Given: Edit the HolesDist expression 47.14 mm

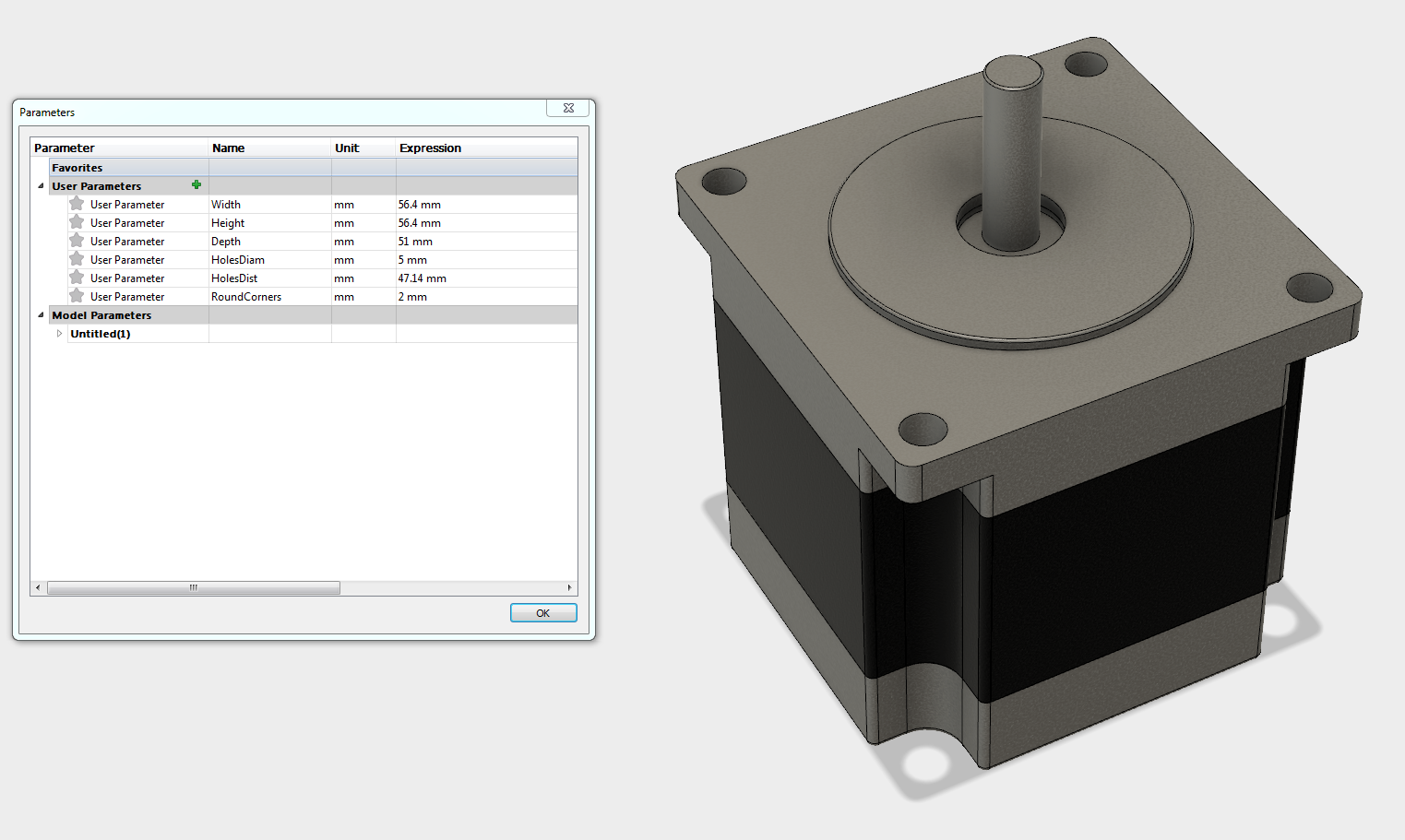Looking at the screenshot, I should [x=487, y=278].
